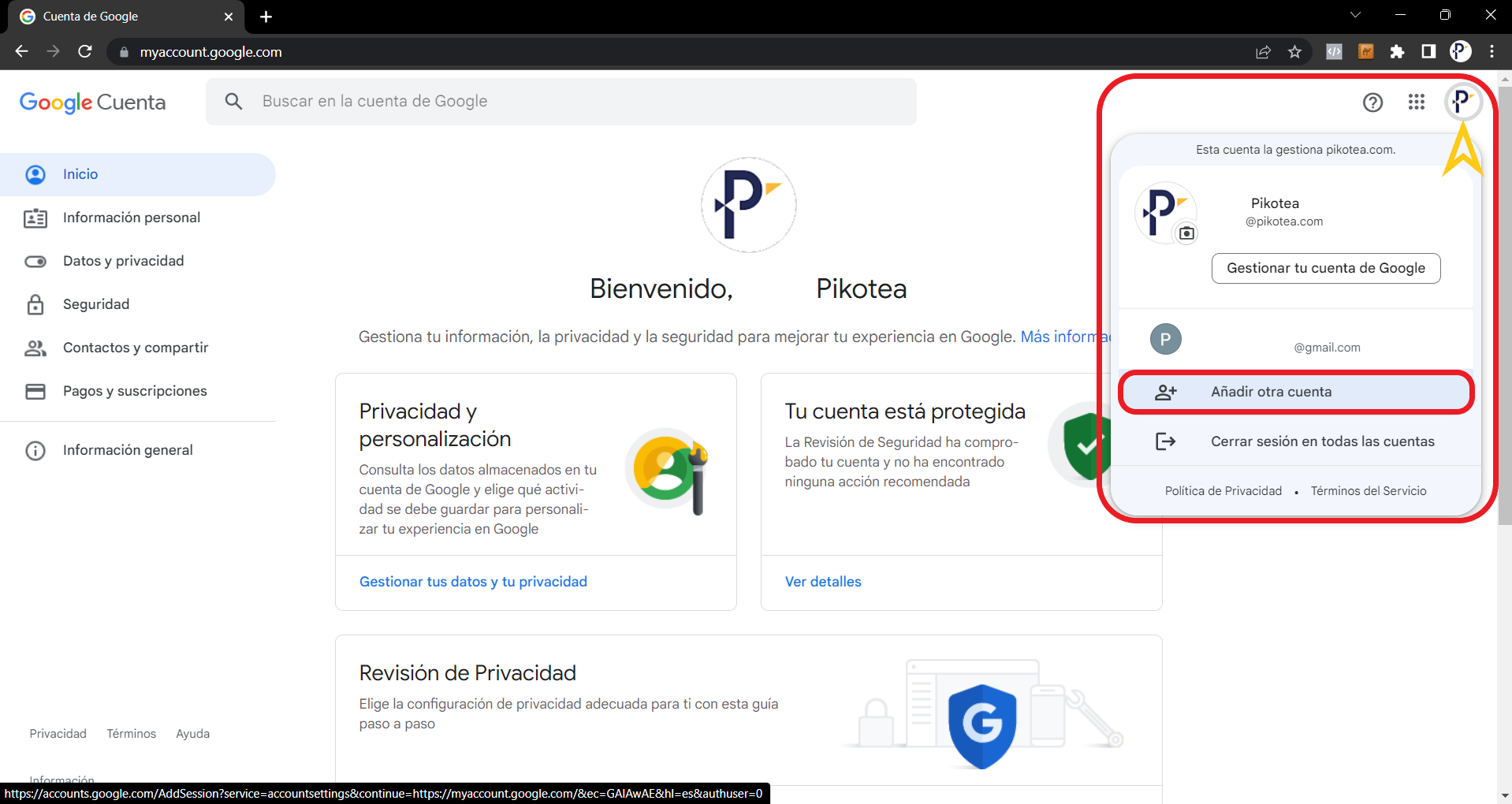The image size is (1512, 804).
Task: Click Añadir otra cuenta
Action: pos(1296,392)
